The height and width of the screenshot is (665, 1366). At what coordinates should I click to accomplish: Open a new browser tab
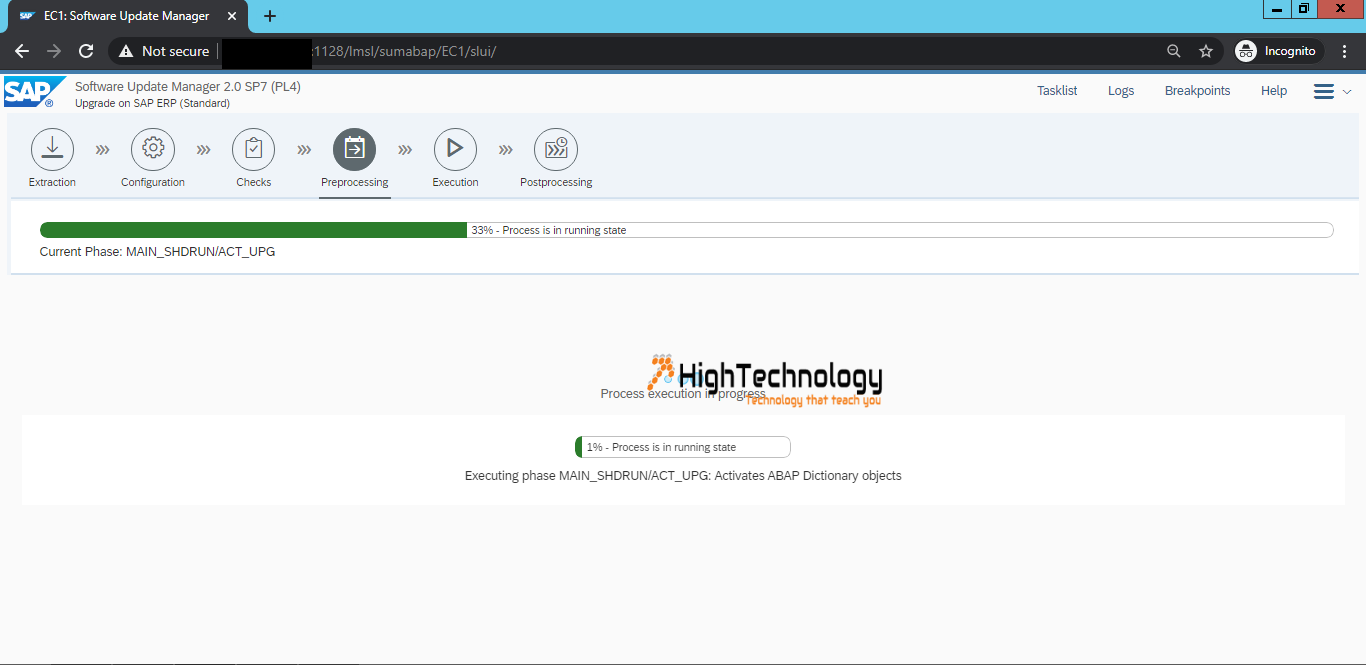[270, 16]
